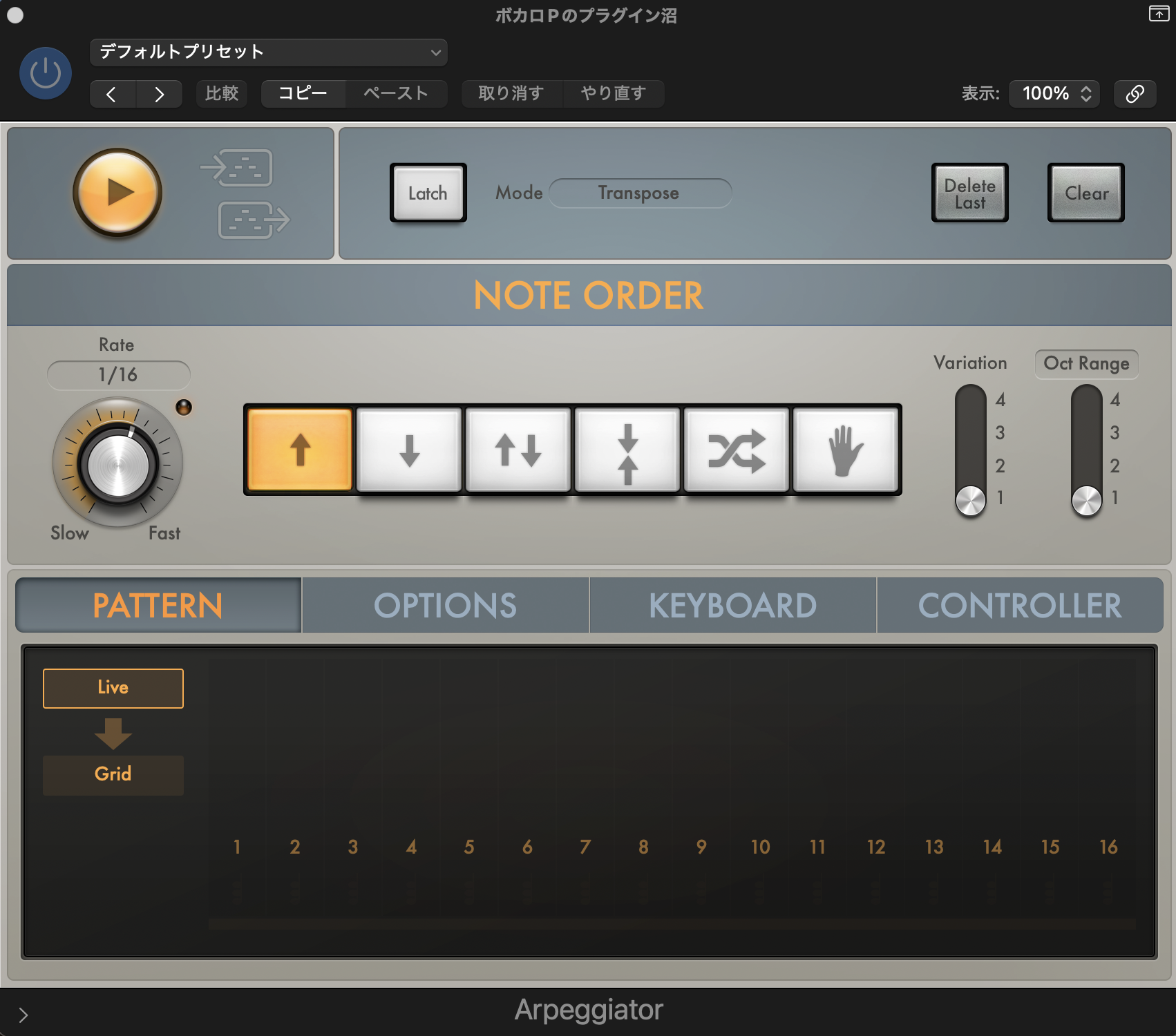The image size is (1176, 1036).
Task: Click the やり直す redo button
Action: [x=614, y=93]
